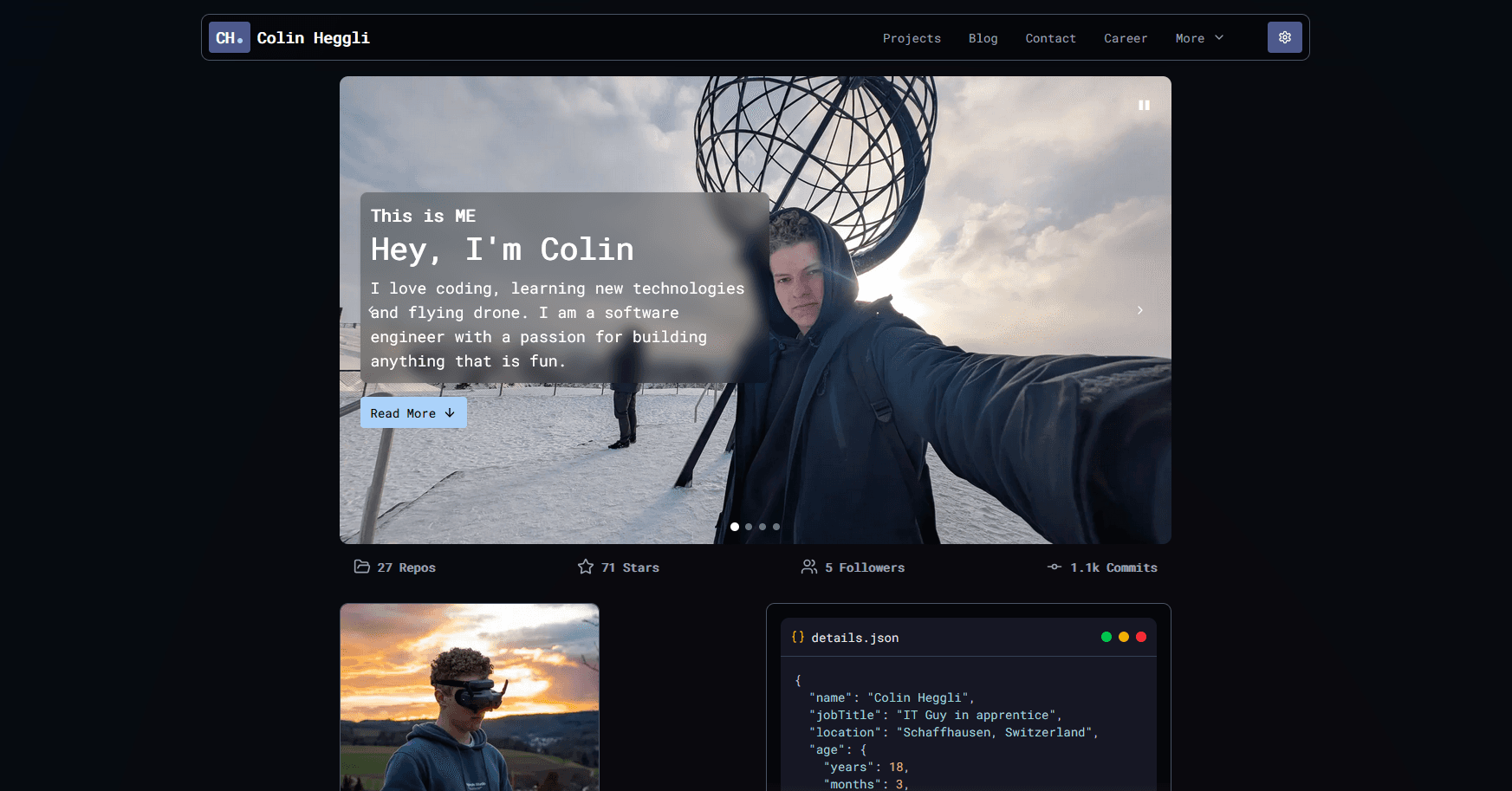Select the fourth carousel indicator dot
This screenshot has width=1512, height=791.
[776, 527]
